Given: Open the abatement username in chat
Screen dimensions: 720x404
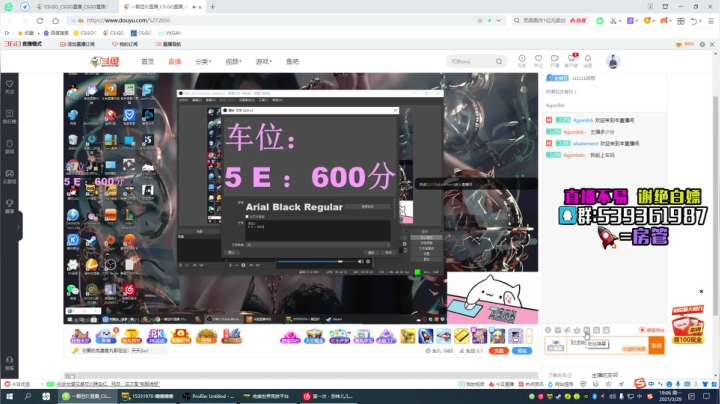Looking at the screenshot, I should [585, 144].
